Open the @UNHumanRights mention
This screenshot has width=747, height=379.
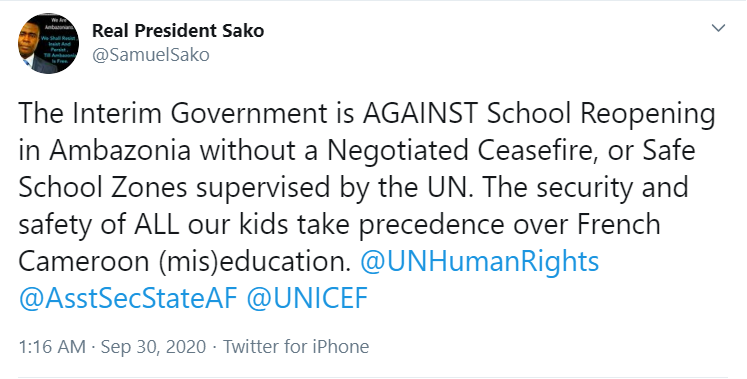point(479,261)
